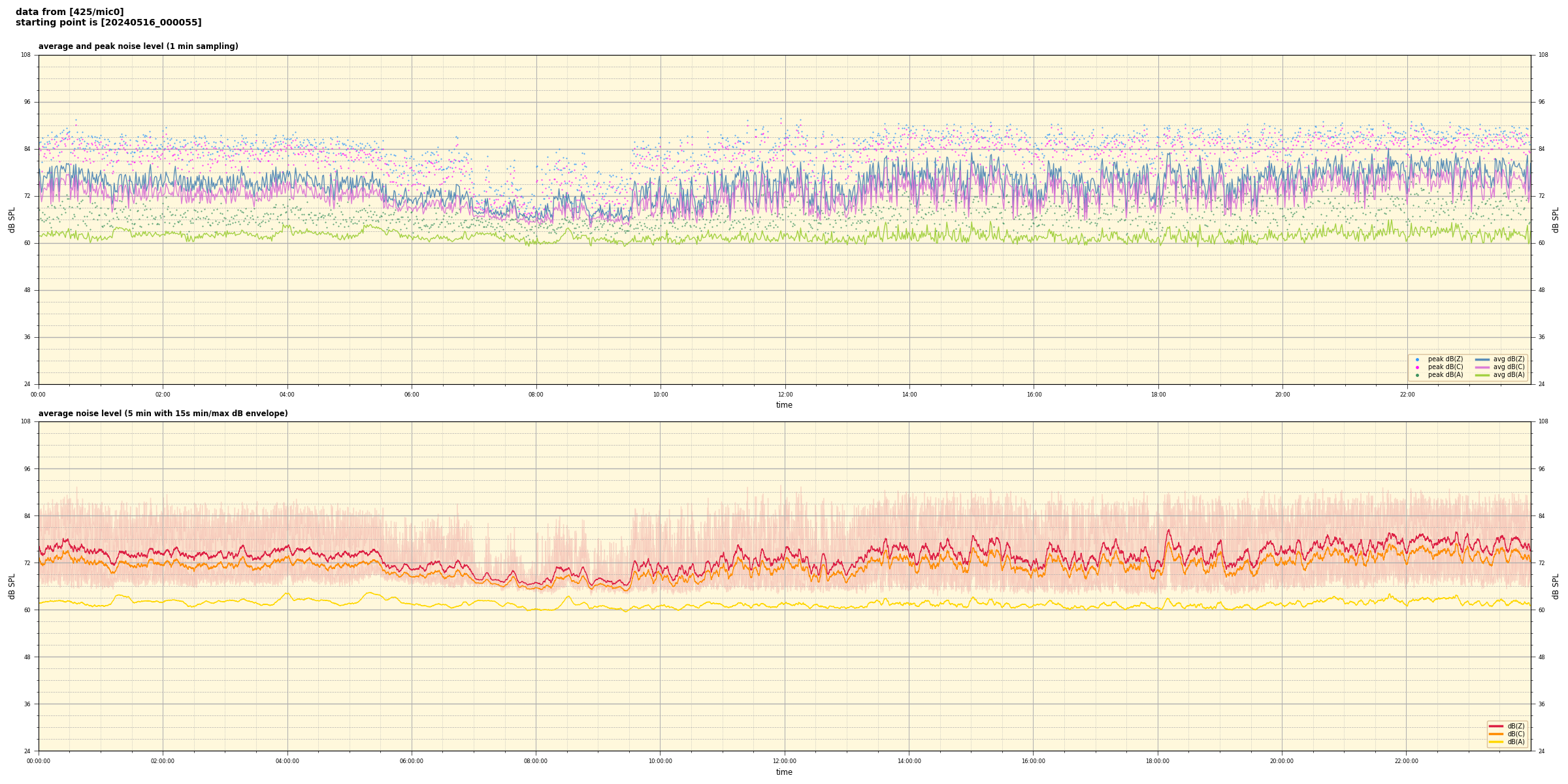Click the 'data from [425/mic0]' header text
This screenshot has width=1568, height=784.
click(69, 12)
